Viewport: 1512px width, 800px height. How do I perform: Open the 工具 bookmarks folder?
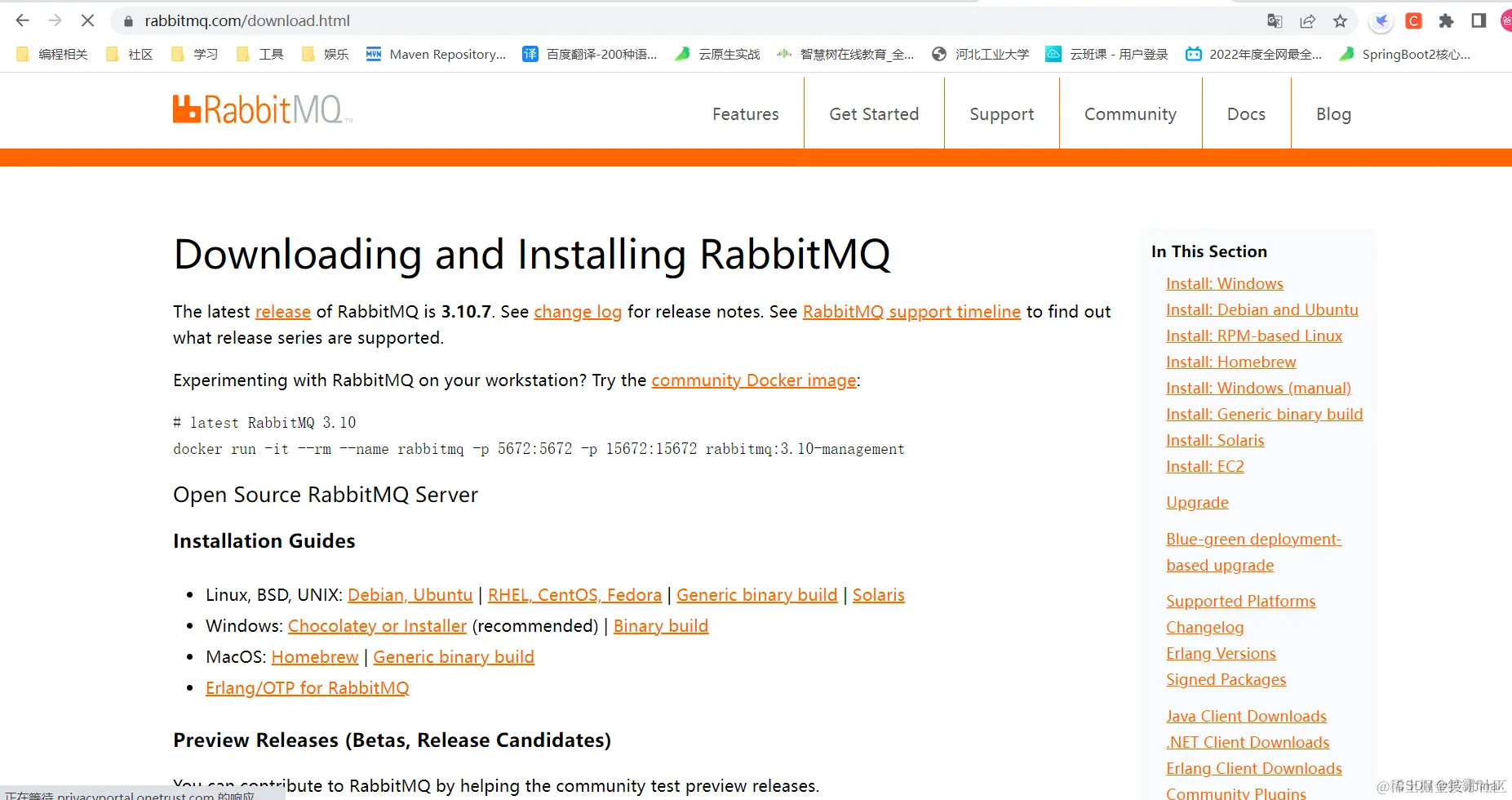pos(259,54)
